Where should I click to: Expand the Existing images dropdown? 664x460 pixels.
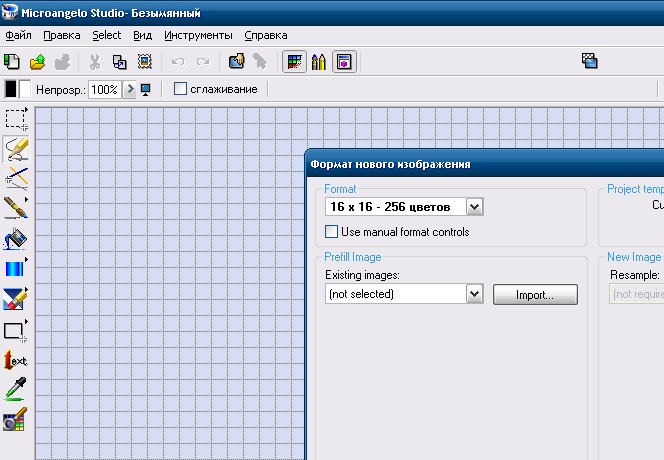click(475, 294)
